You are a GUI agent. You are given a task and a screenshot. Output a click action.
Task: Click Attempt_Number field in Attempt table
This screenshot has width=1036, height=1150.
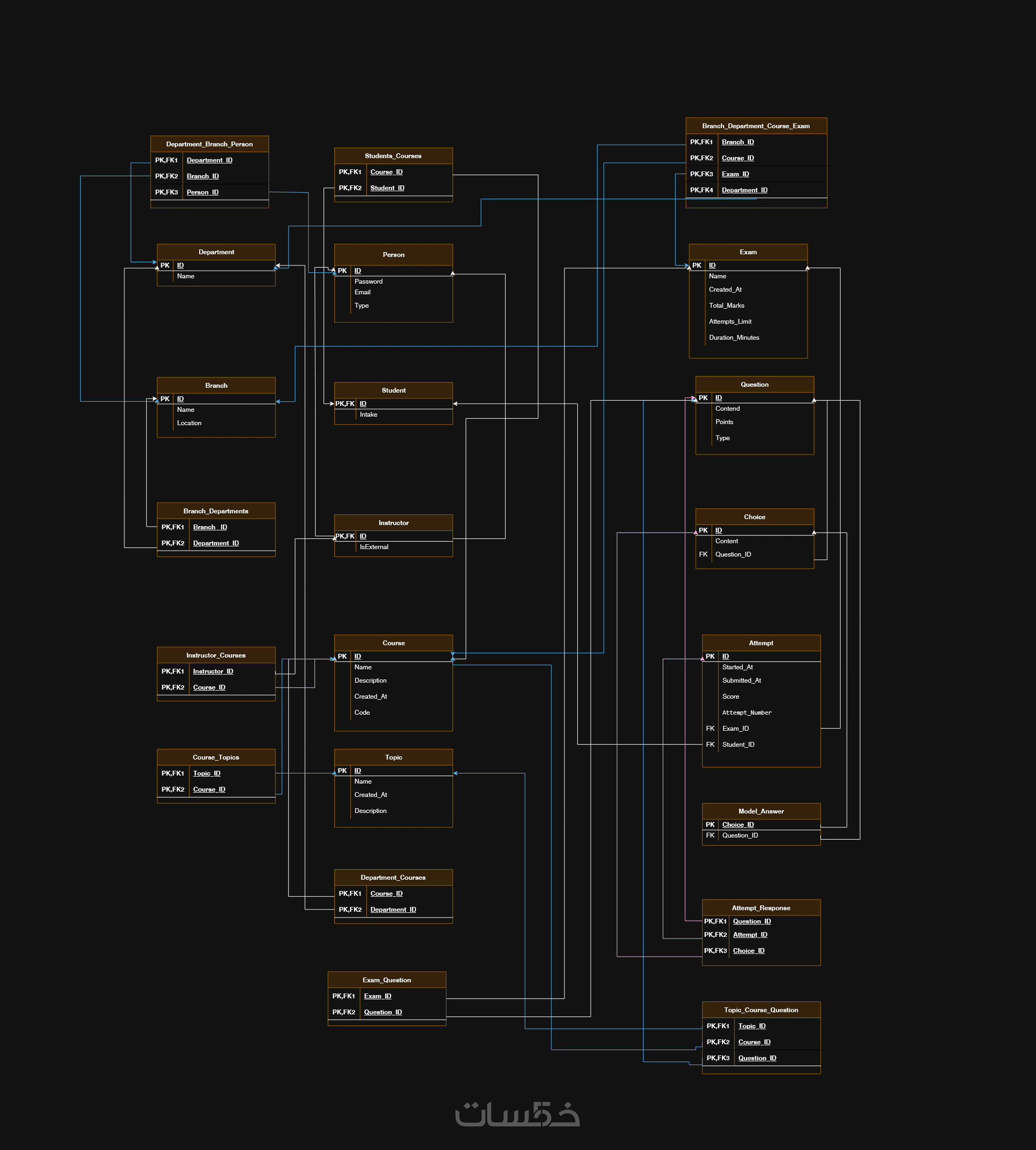746,713
